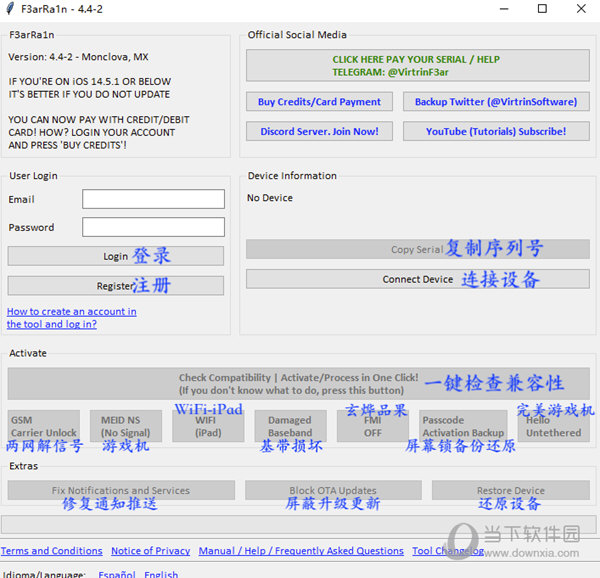This screenshot has width=600, height=578.
Task: Minimize the F3arRa1n window
Action: (x=504, y=9)
